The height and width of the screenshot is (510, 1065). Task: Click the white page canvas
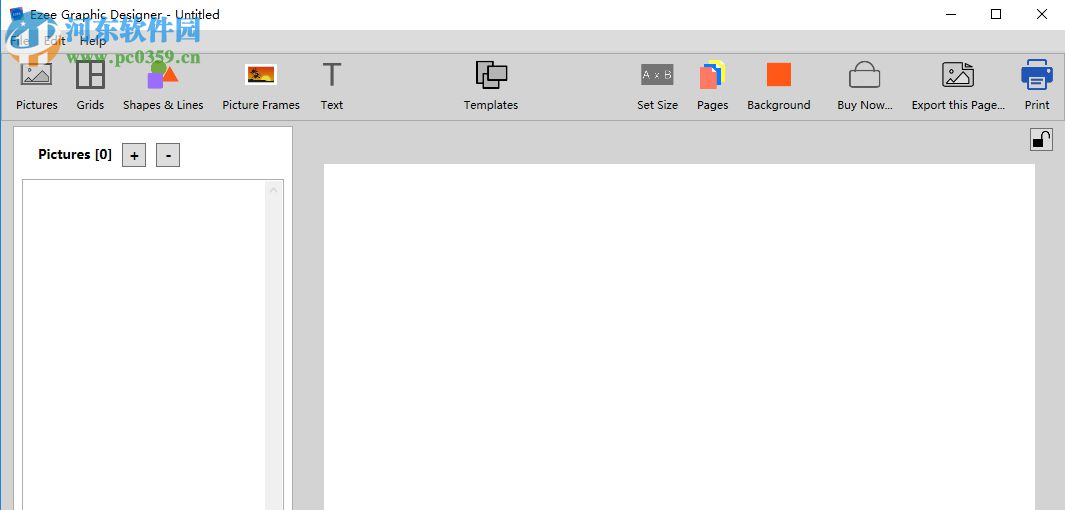click(679, 337)
